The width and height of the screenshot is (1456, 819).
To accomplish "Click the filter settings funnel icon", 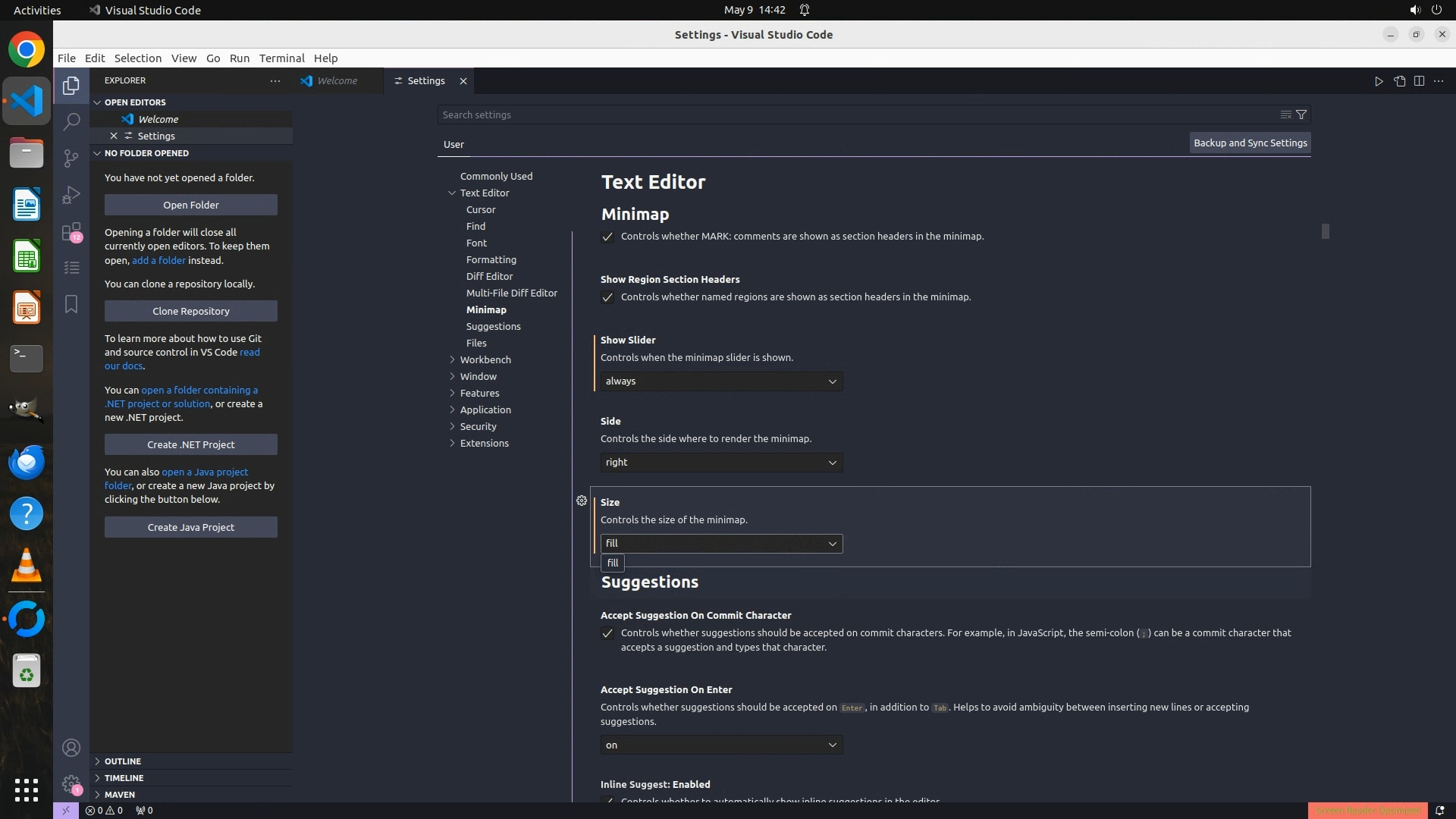I will pyautogui.click(x=1301, y=115).
